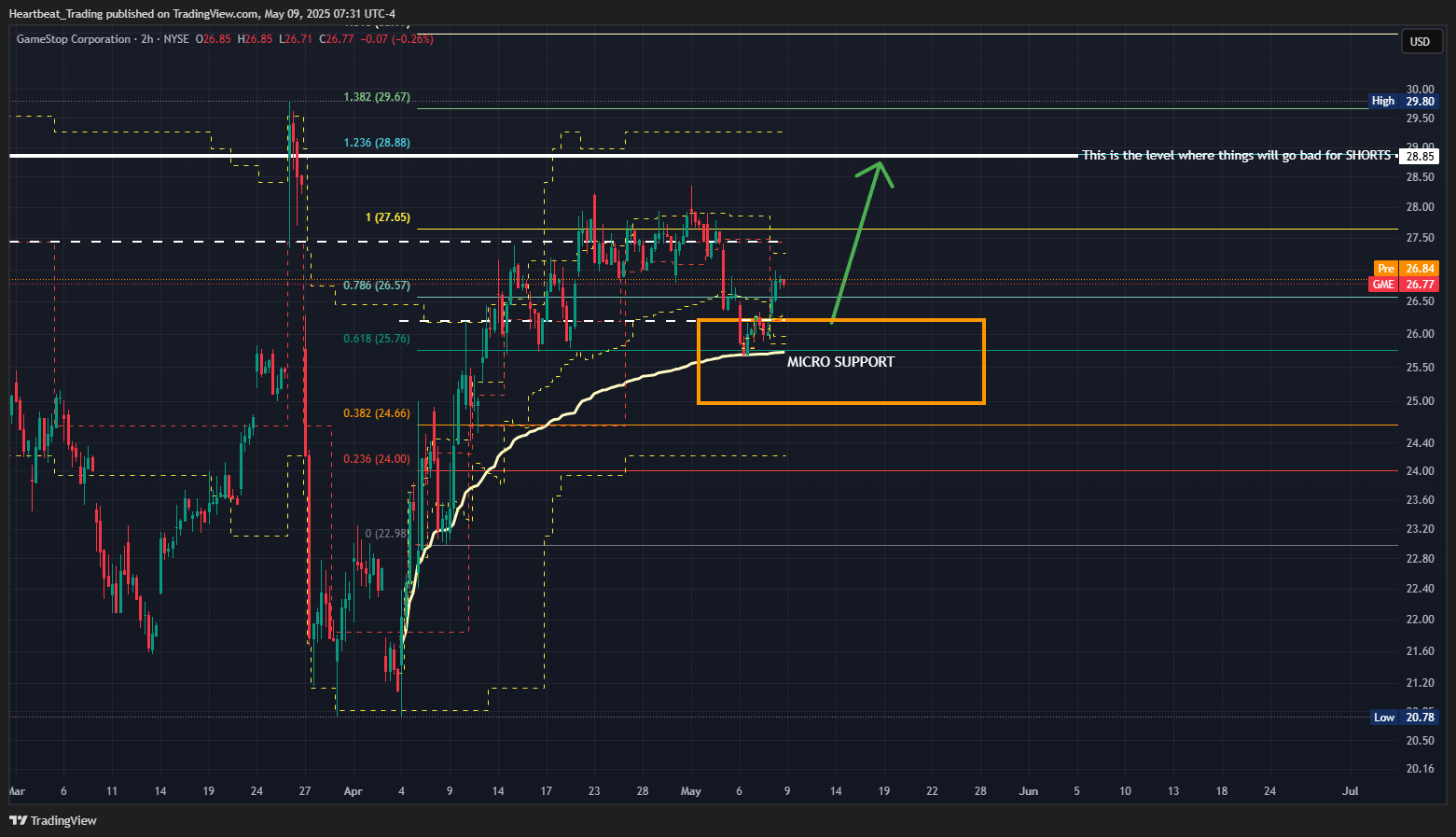Click the high value H26.85
The width and height of the screenshot is (1456, 837).
point(255,39)
